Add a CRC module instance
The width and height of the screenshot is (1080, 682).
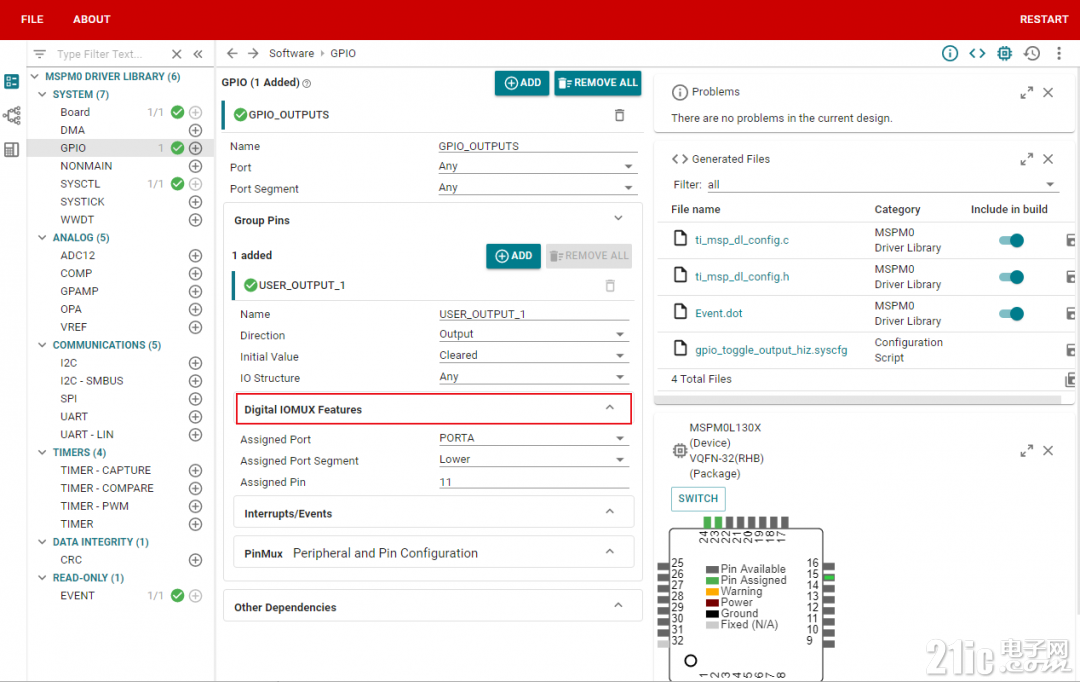point(196,560)
